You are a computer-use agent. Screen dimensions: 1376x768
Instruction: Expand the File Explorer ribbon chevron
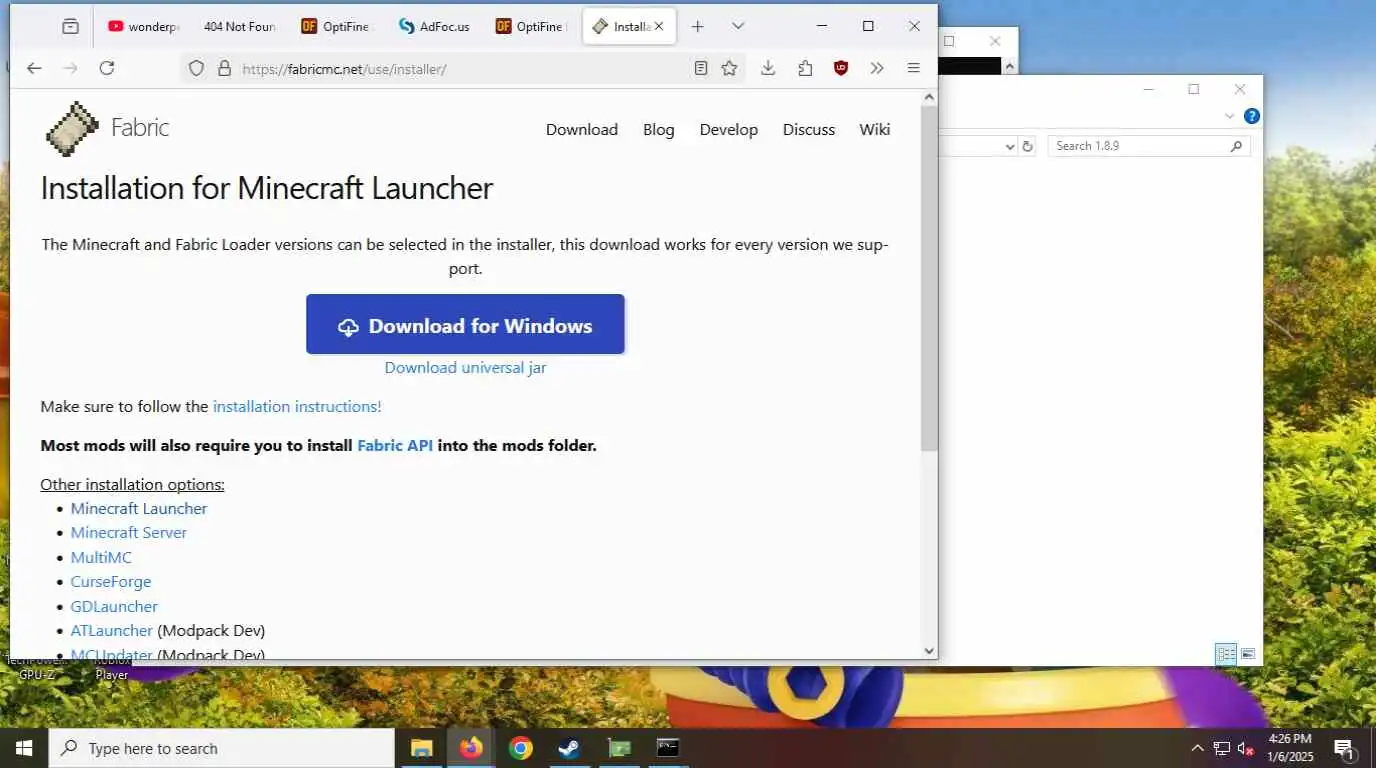(1230, 116)
